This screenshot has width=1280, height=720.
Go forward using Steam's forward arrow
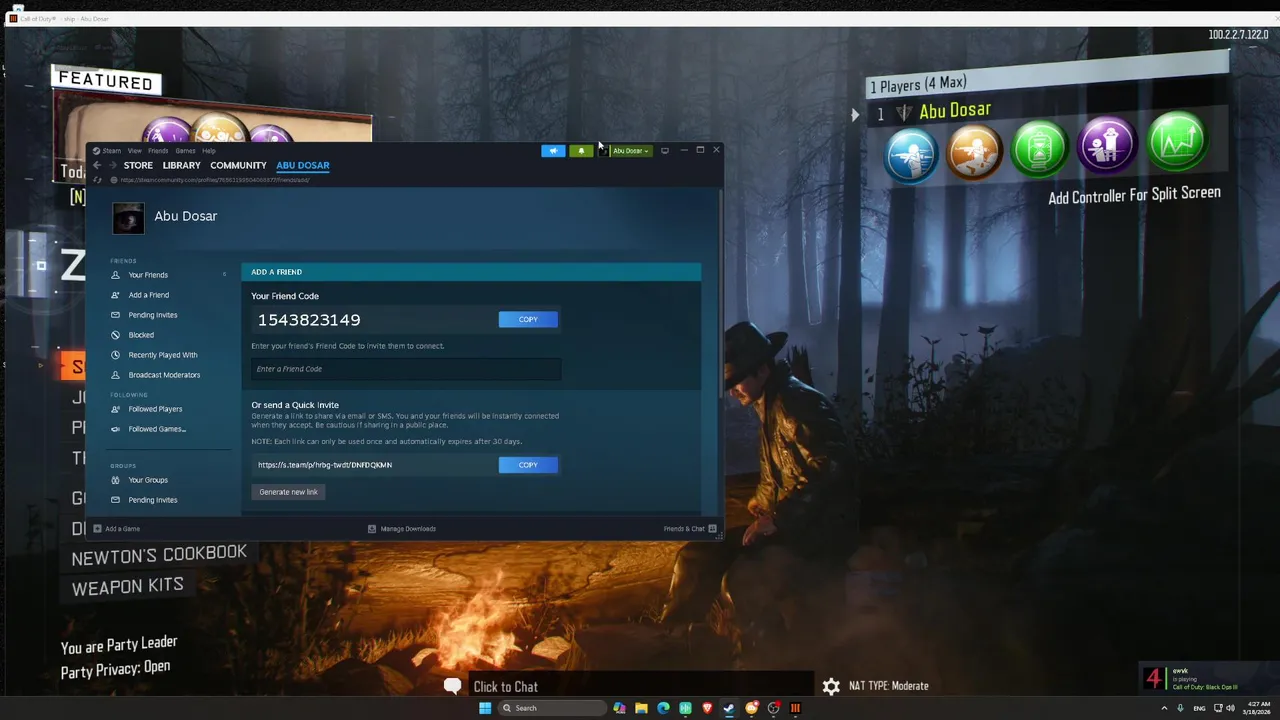(x=112, y=165)
